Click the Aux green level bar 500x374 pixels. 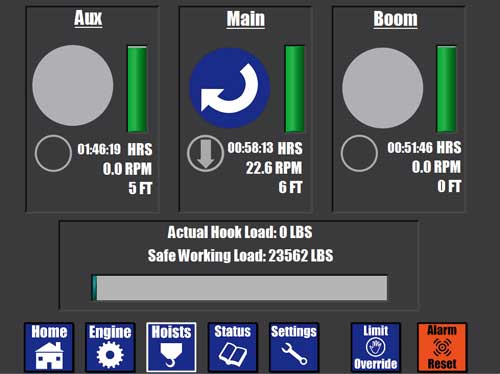coord(137,89)
